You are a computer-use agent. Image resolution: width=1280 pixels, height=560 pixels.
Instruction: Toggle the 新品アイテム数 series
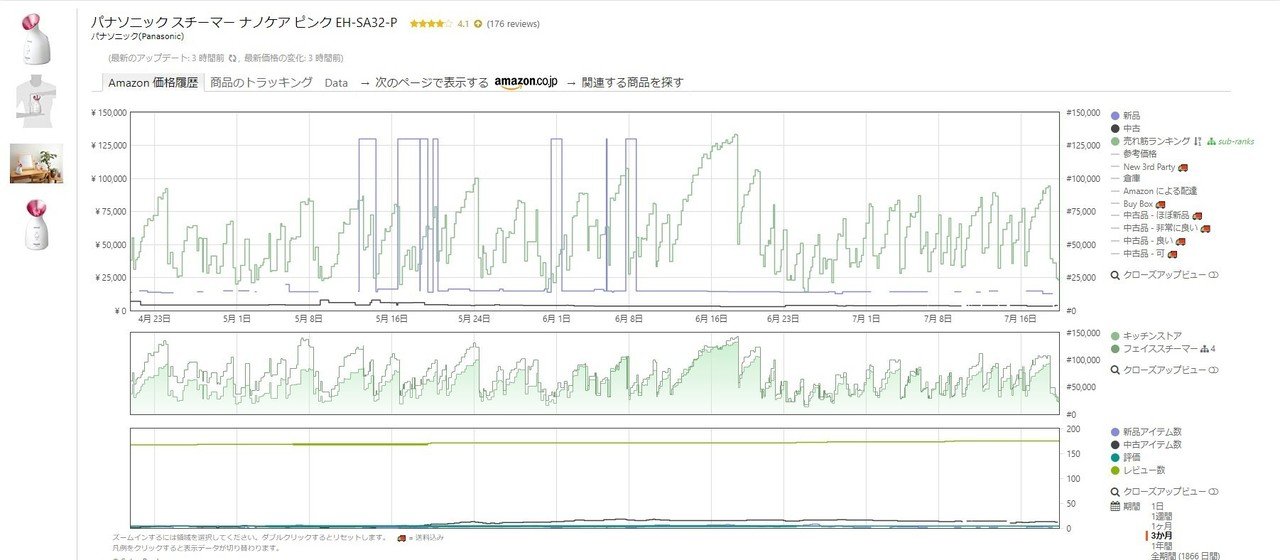(x=1146, y=432)
